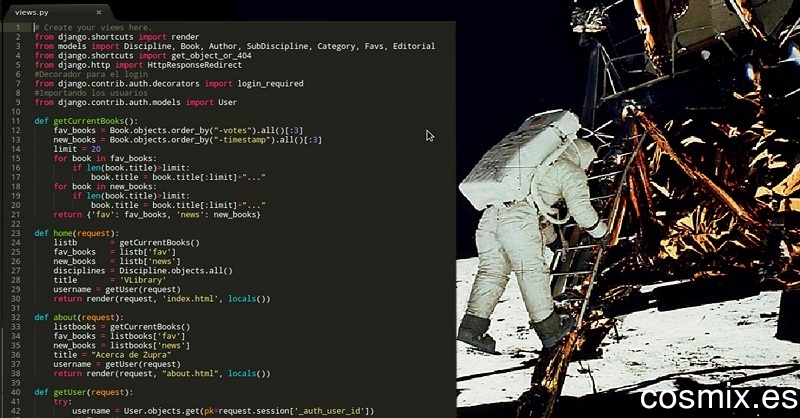This screenshot has width=800, height=418.
Task: Click gutter line number 11
Action: click(x=15, y=121)
